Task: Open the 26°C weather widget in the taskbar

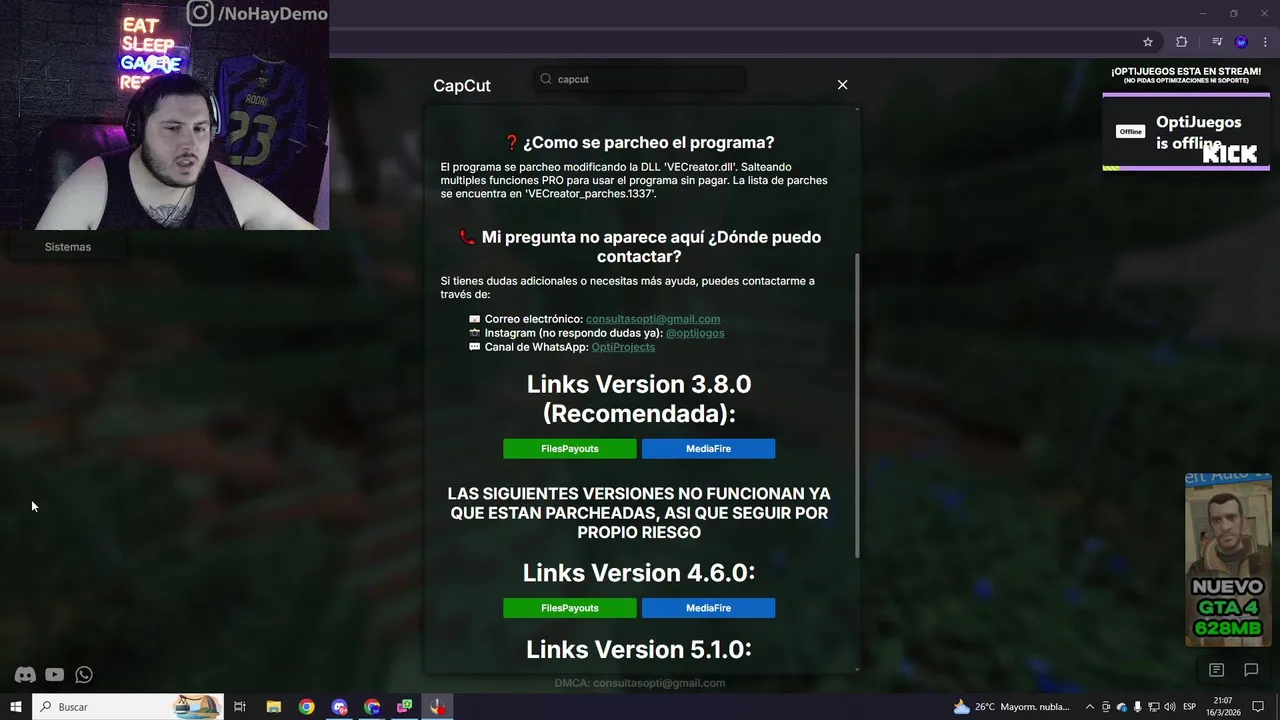Action: (1011, 707)
